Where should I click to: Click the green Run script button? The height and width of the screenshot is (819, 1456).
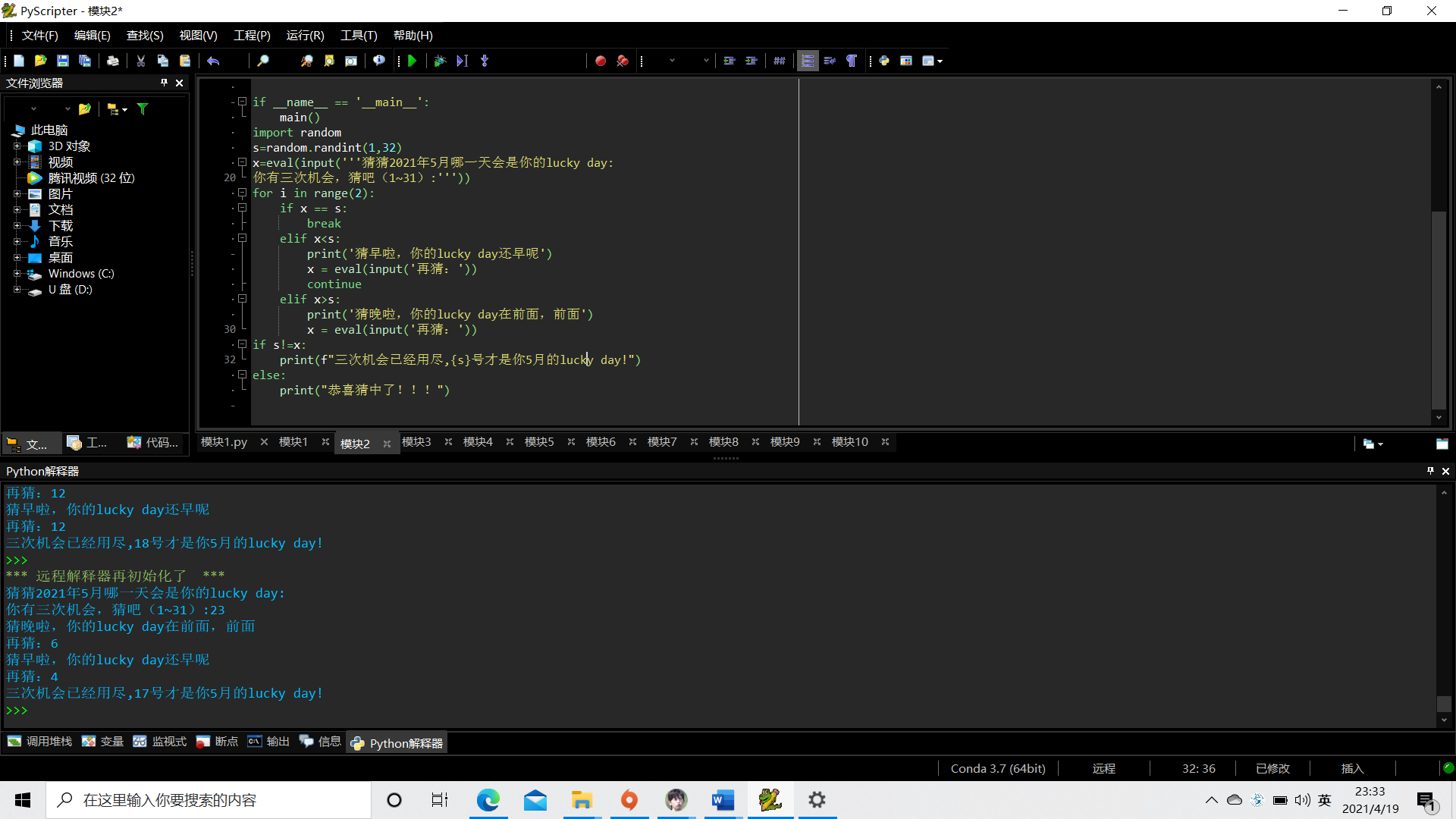point(413,61)
